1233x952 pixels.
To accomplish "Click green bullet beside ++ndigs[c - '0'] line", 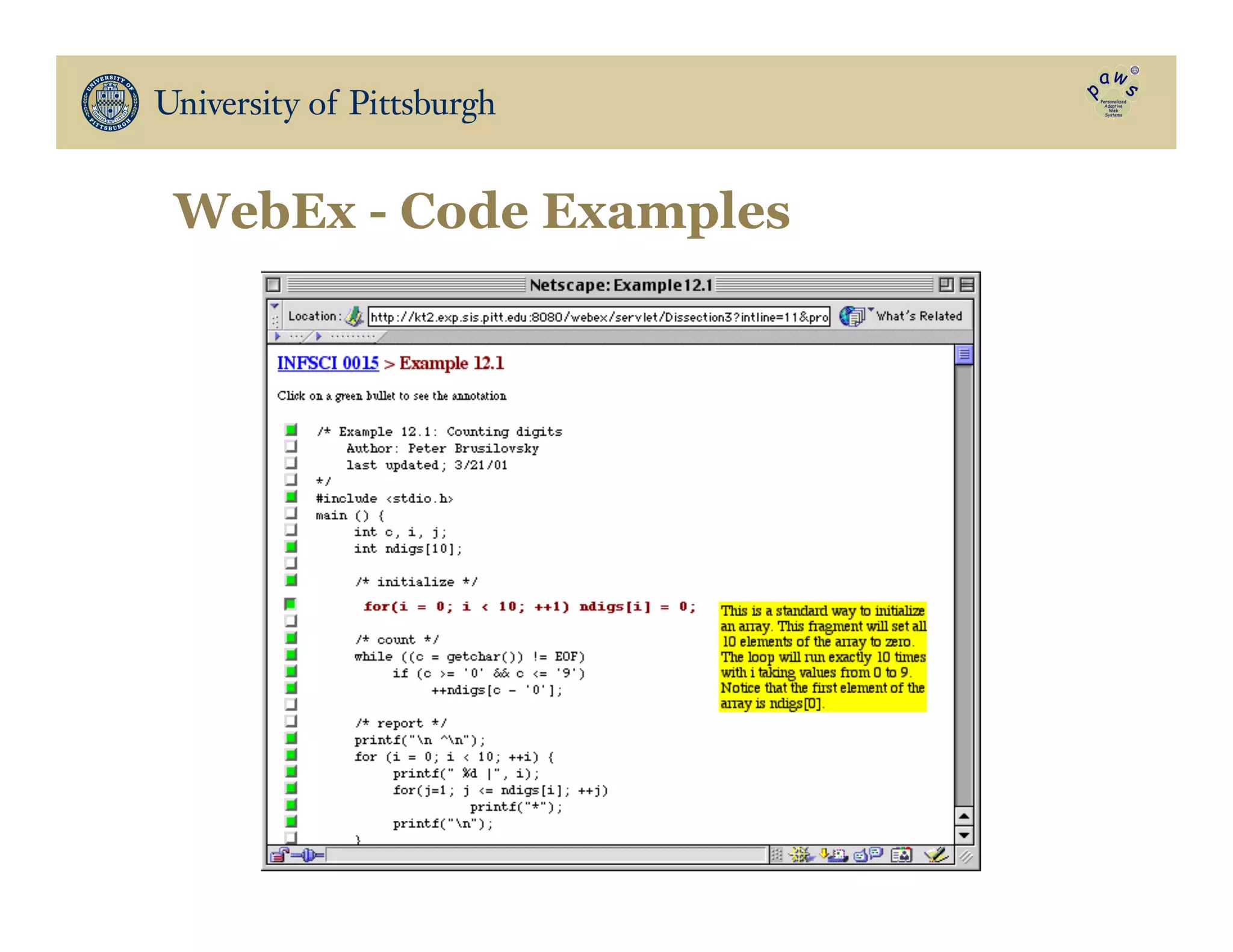I will [291, 688].
